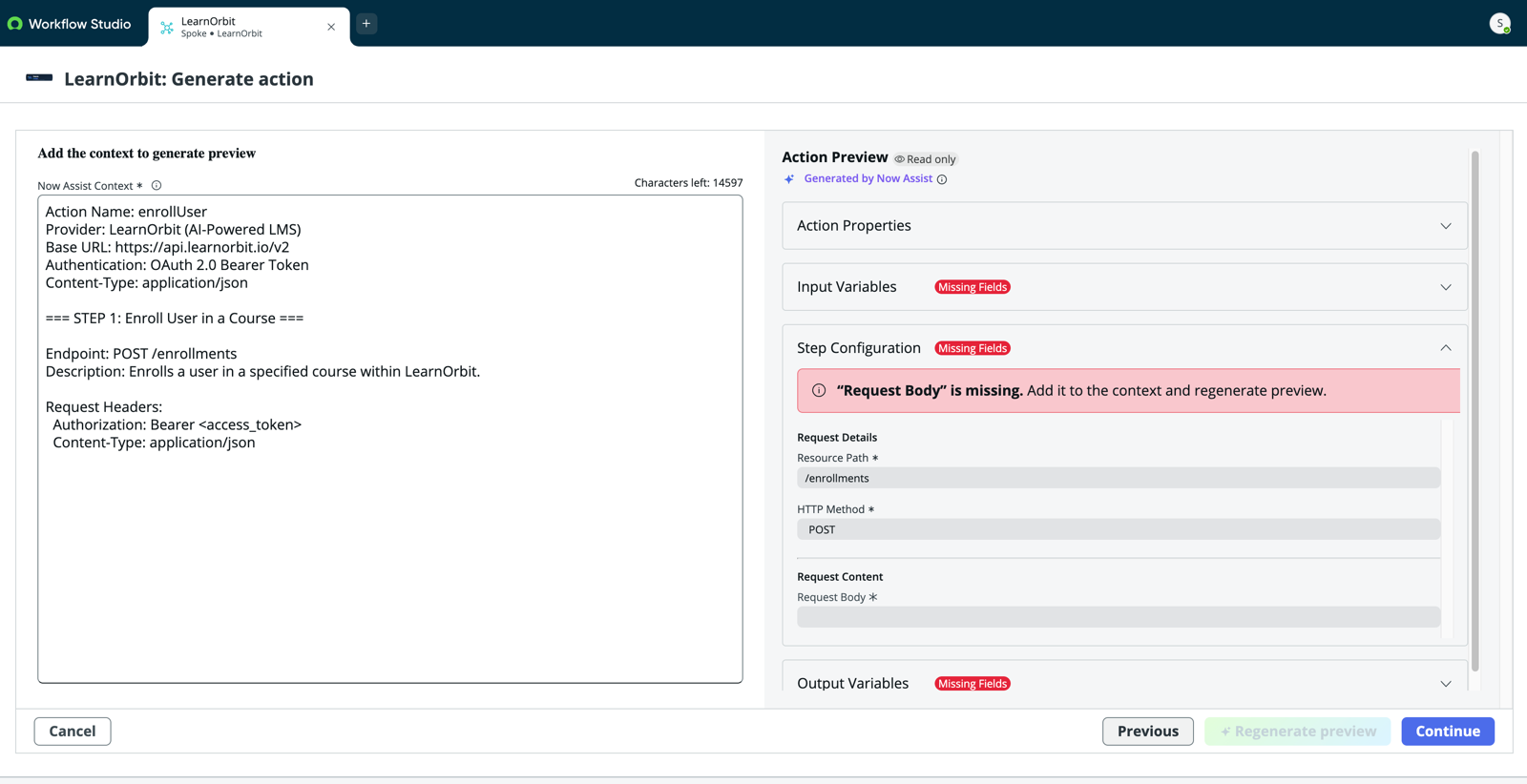The width and height of the screenshot is (1527, 784).
Task: Click the info icon in Request Body alert
Action: (x=819, y=391)
